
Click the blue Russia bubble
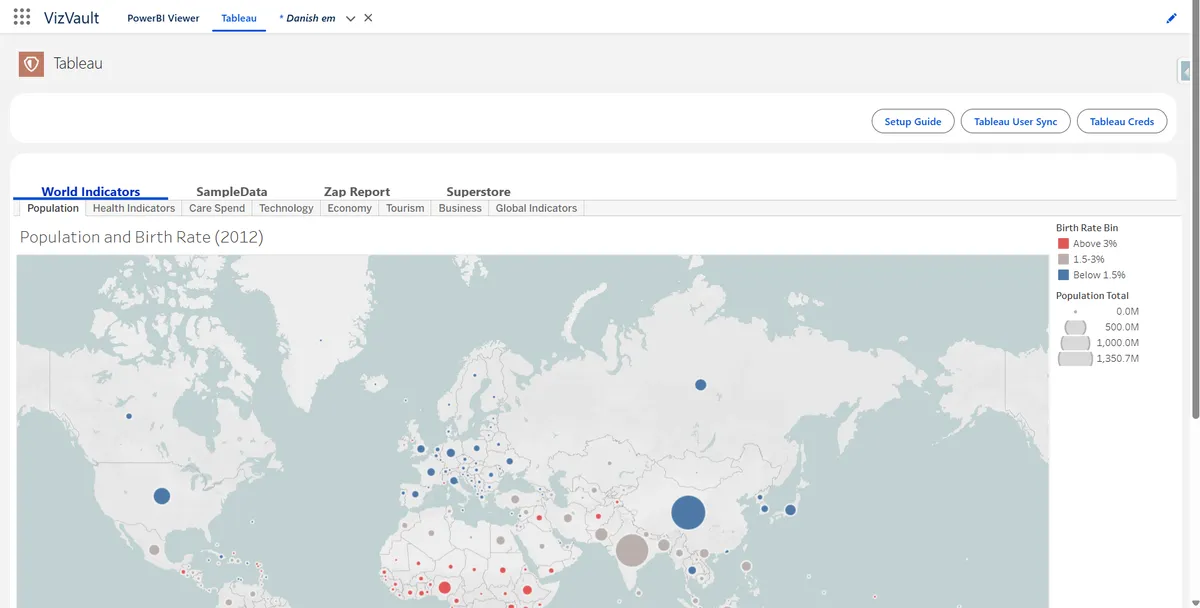701,384
